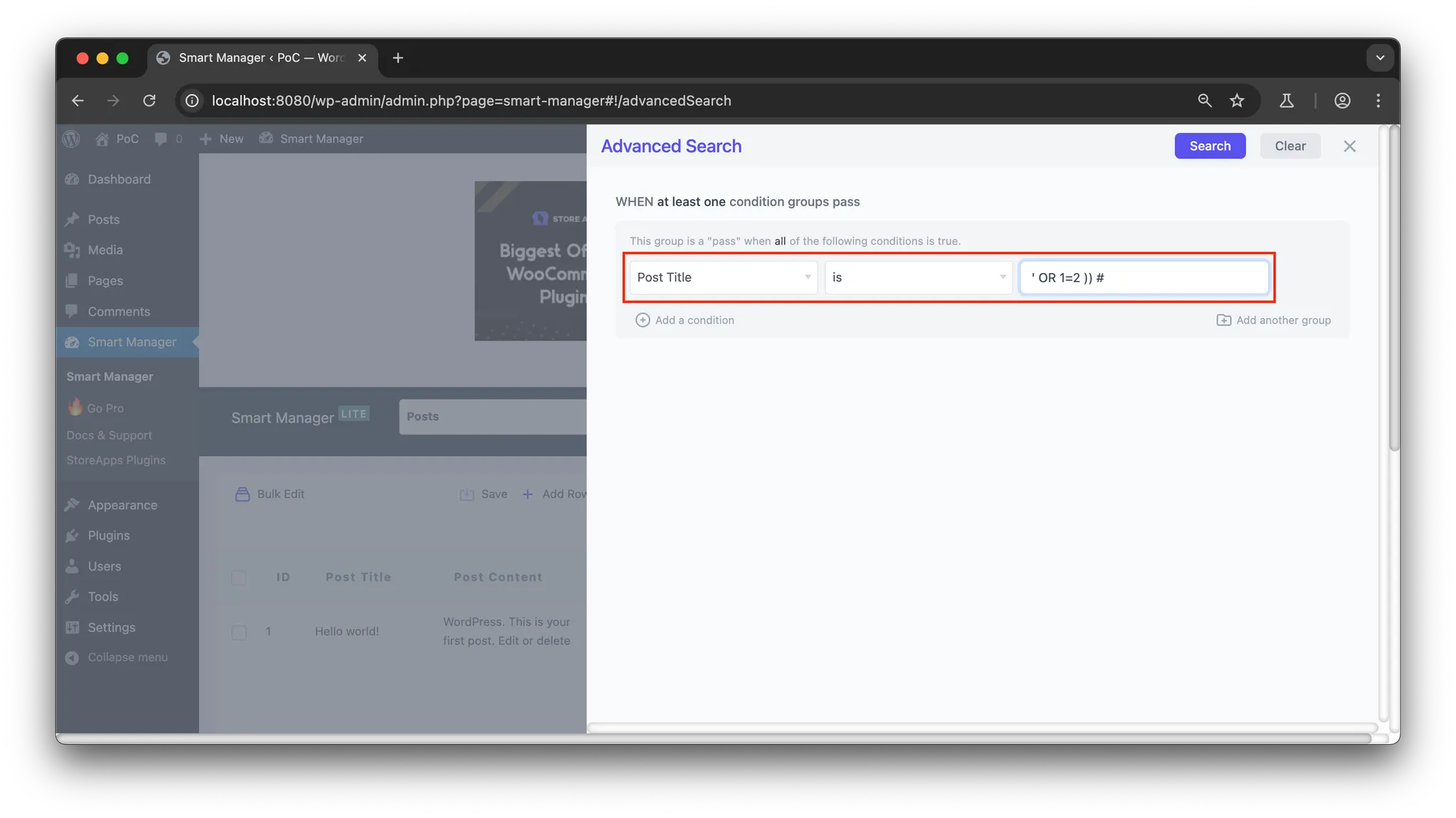Screen dimensions: 1456x818
Task: Toggle the select-all checkbox in table header
Action: pyautogui.click(x=239, y=577)
